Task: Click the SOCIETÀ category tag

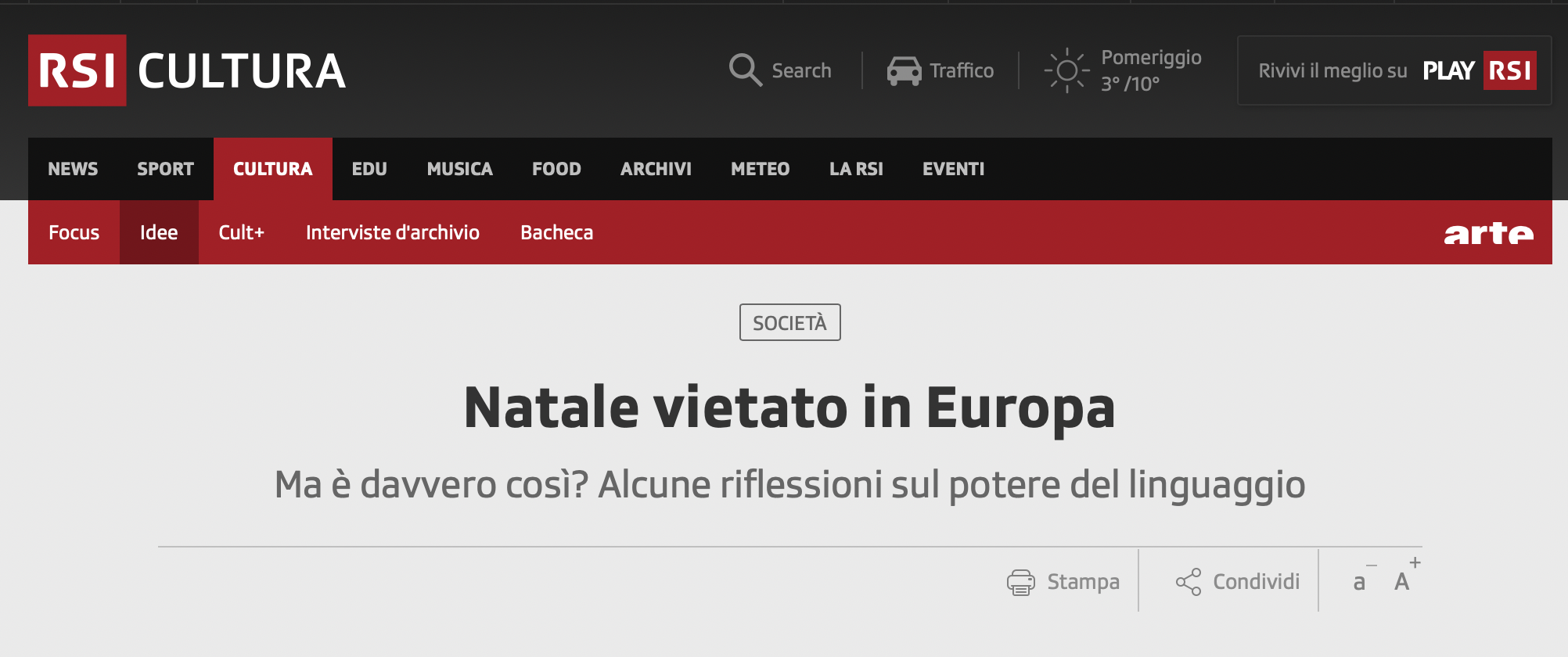Action: point(789,323)
